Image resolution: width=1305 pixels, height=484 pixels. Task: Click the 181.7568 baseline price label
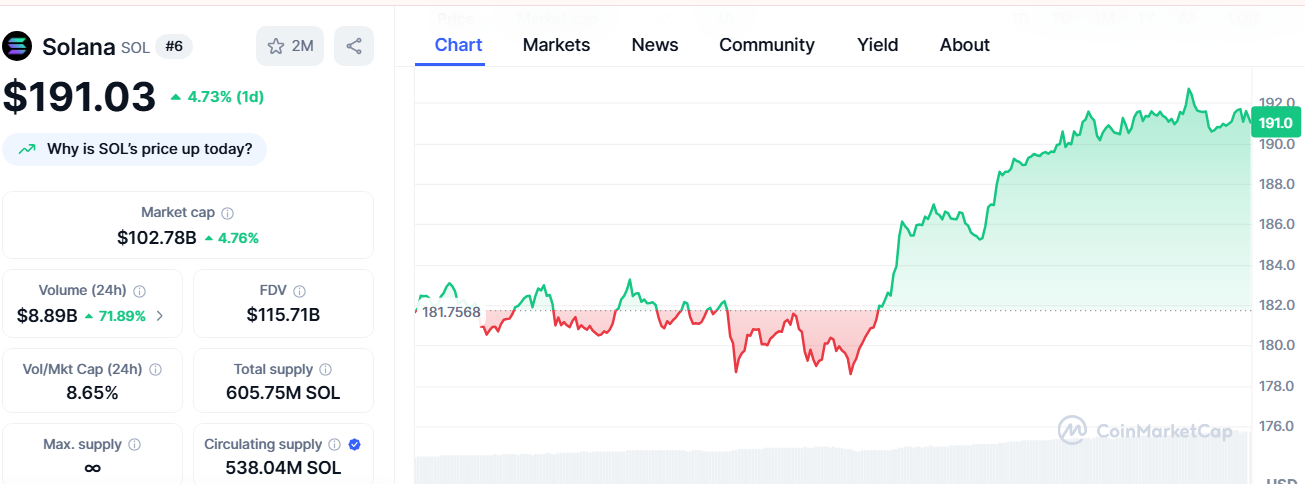point(451,312)
